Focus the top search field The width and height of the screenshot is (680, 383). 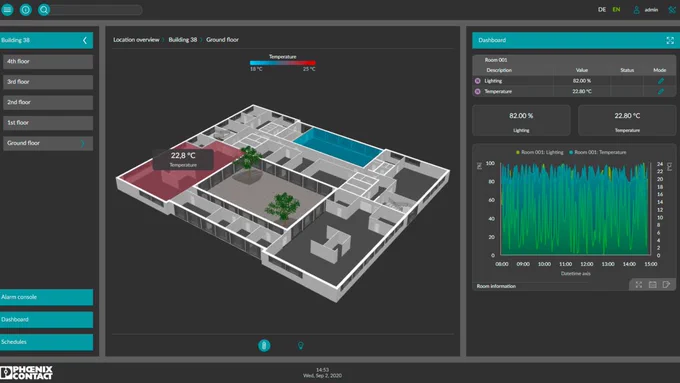[96, 10]
